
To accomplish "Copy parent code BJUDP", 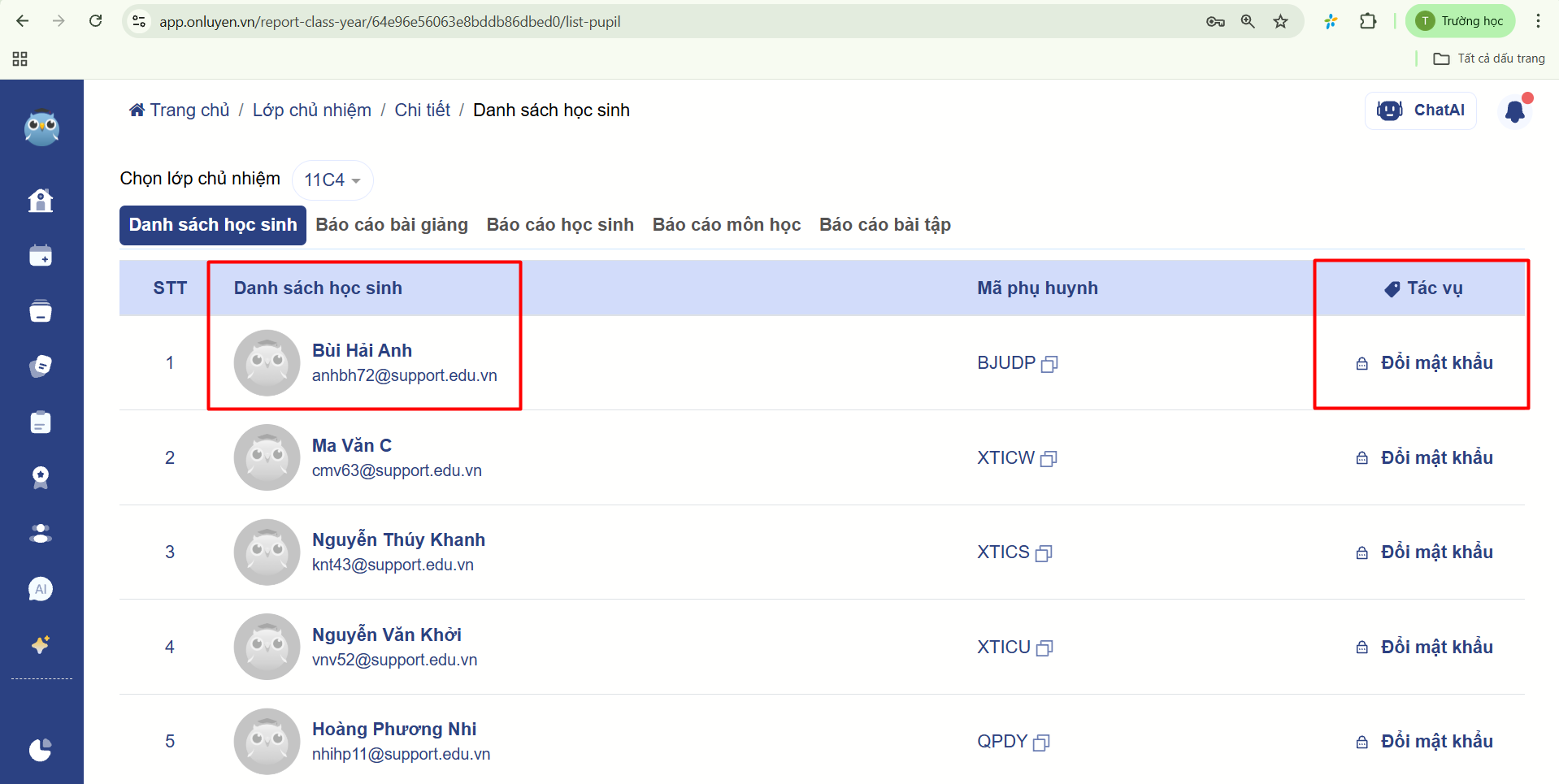I will coord(1049,364).
